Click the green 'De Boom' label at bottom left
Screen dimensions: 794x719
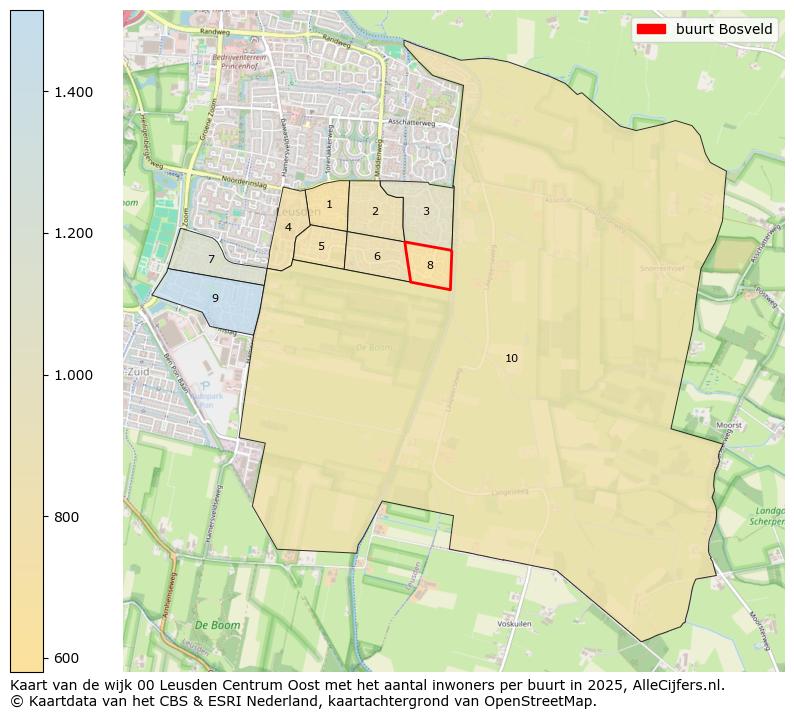click(216, 624)
